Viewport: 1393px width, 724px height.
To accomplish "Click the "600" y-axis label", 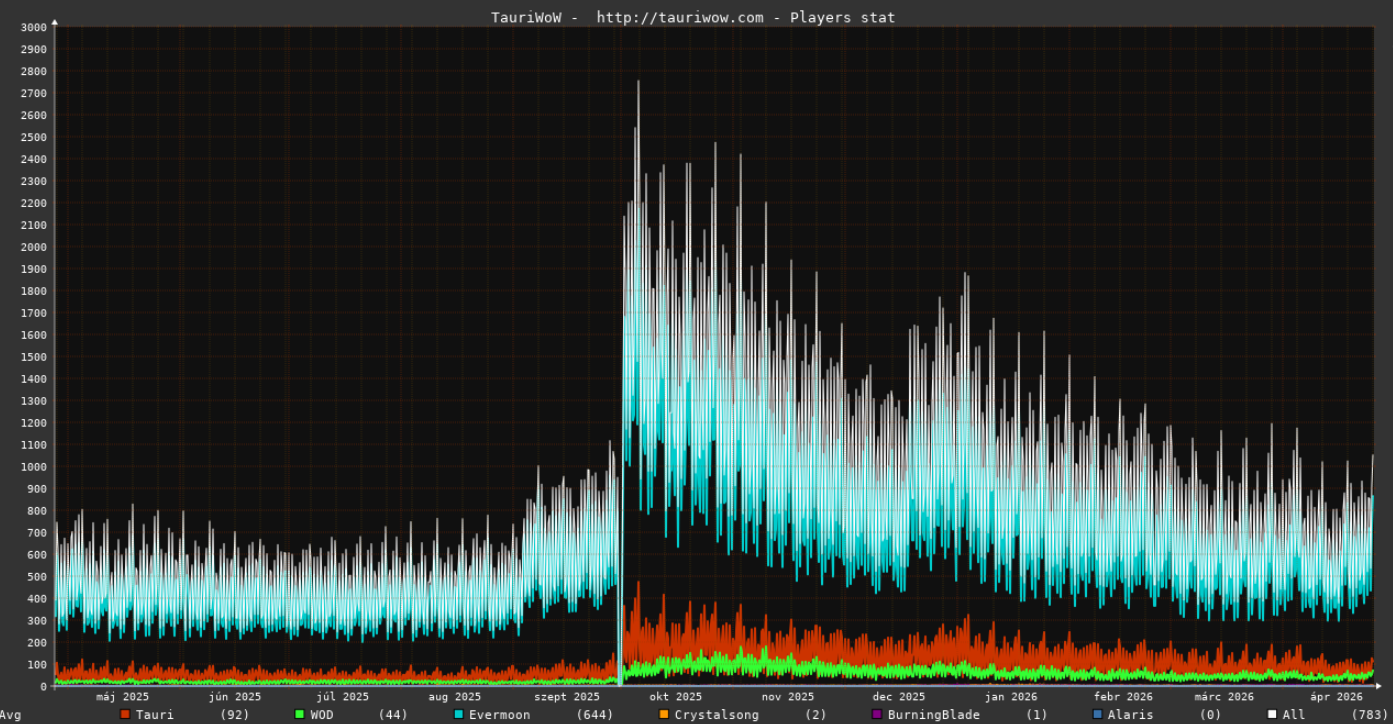I will point(36,555).
